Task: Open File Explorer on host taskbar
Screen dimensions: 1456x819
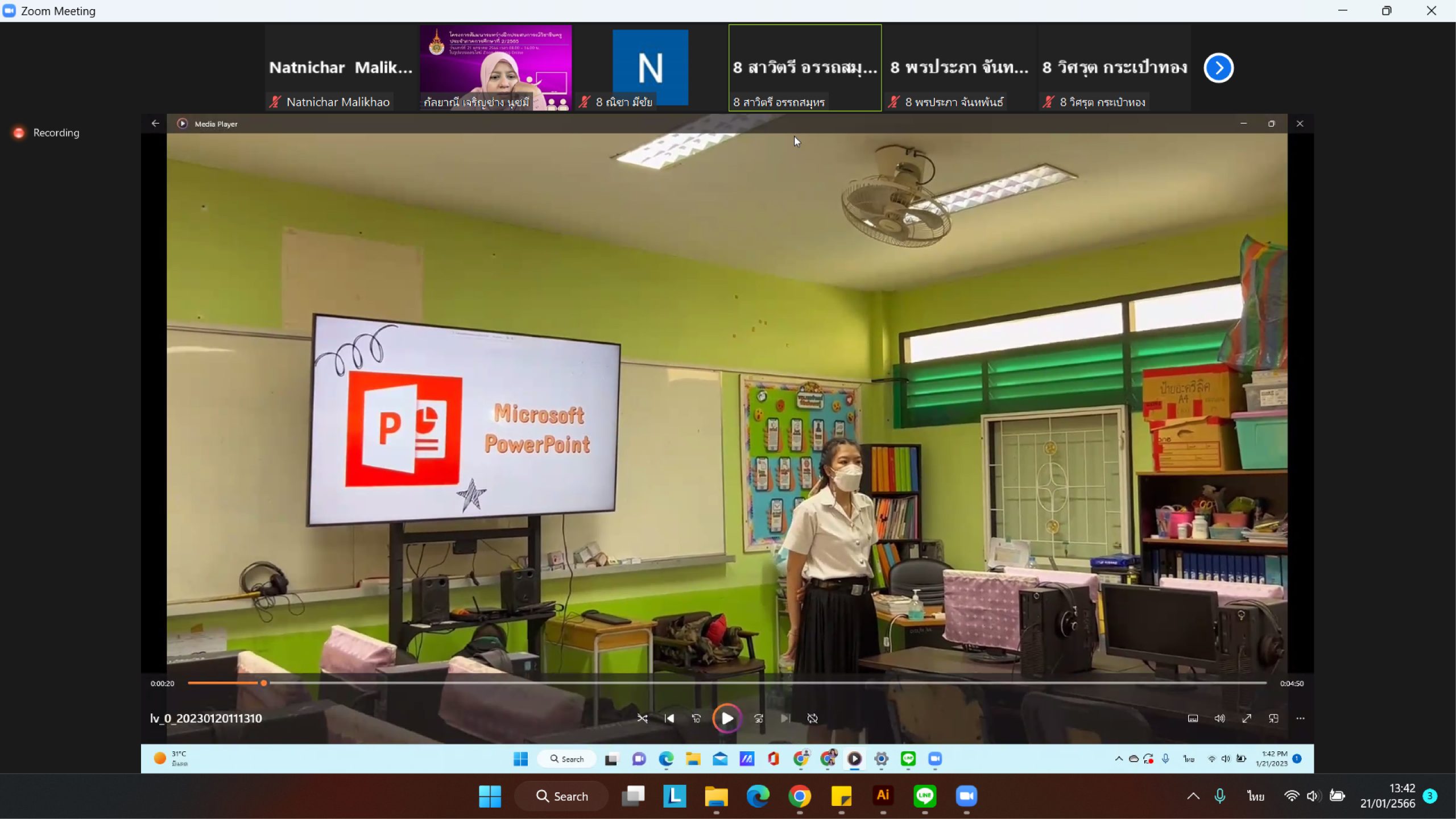Action: 716,796
